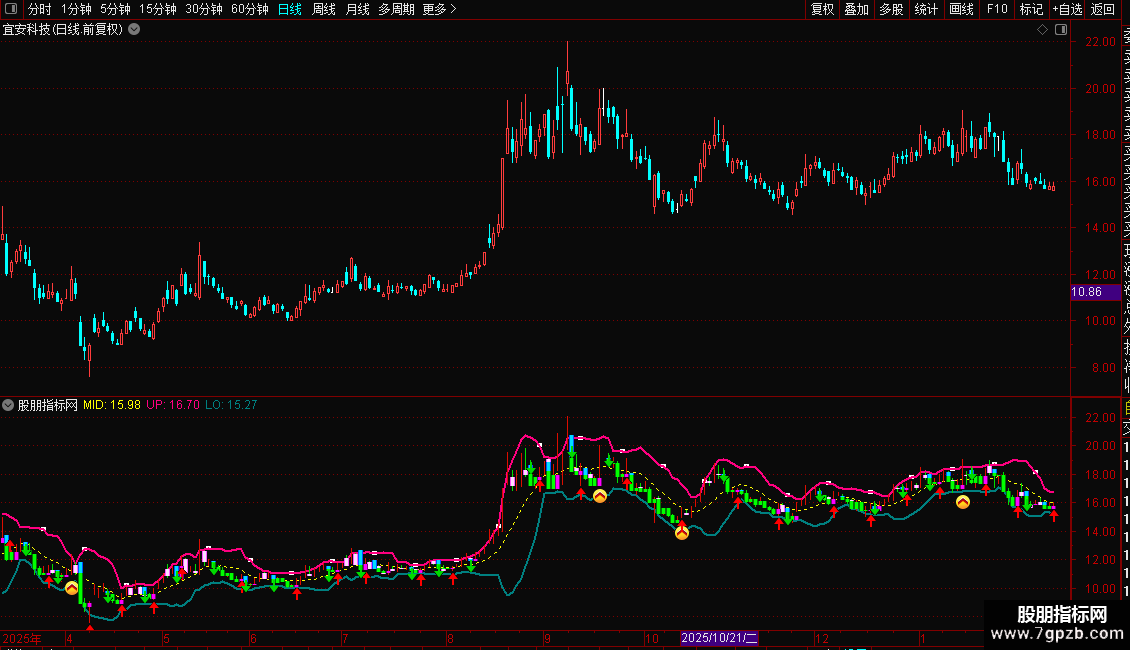Toggle the side panel icon in chart header
This screenshot has width=1130, height=650.
(1061, 30)
